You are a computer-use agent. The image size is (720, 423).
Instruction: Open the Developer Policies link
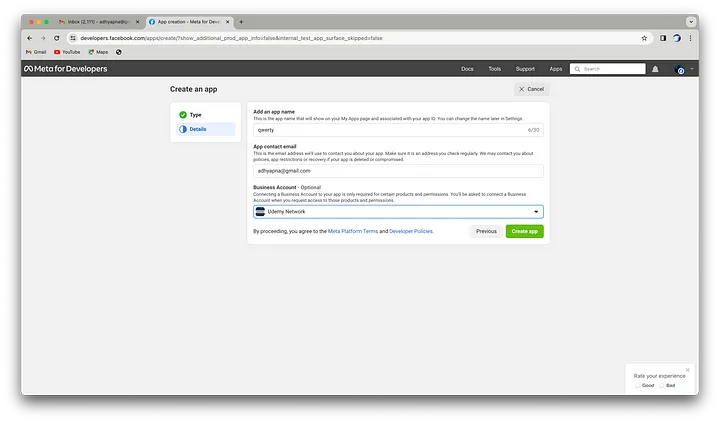(x=411, y=231)
